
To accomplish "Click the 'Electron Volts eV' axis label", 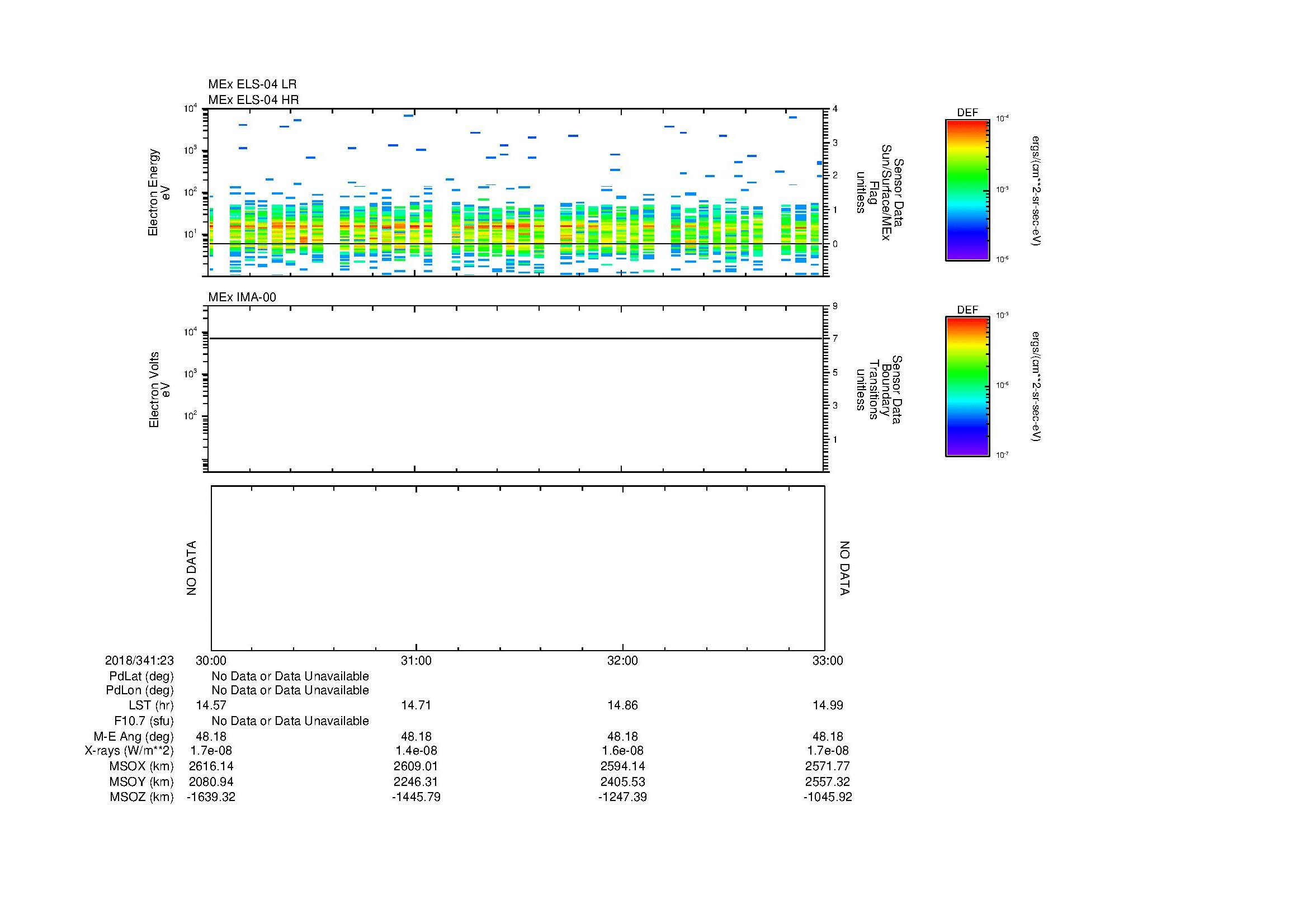I will click(x=159, y=390).
